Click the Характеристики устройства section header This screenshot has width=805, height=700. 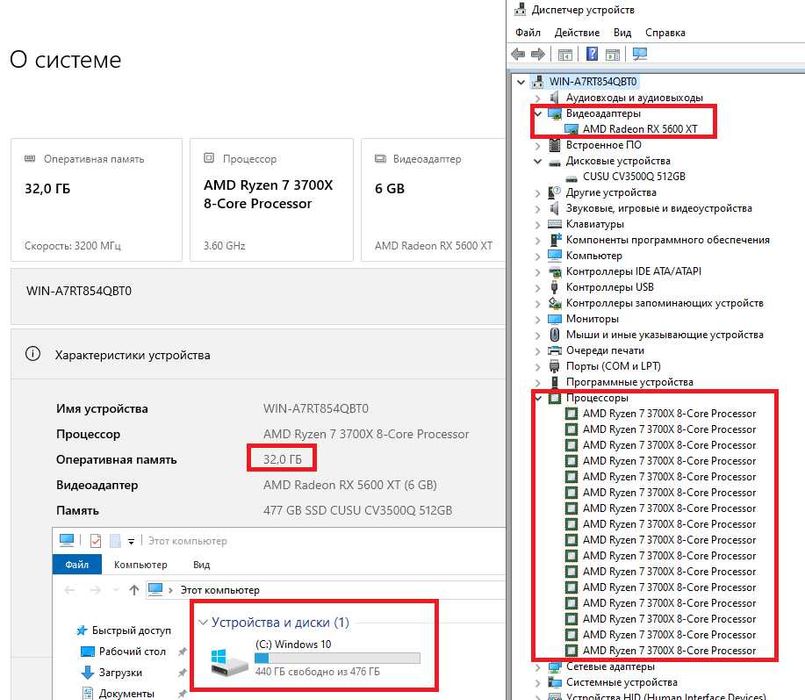pyautogui.click(x=258, y=355)
